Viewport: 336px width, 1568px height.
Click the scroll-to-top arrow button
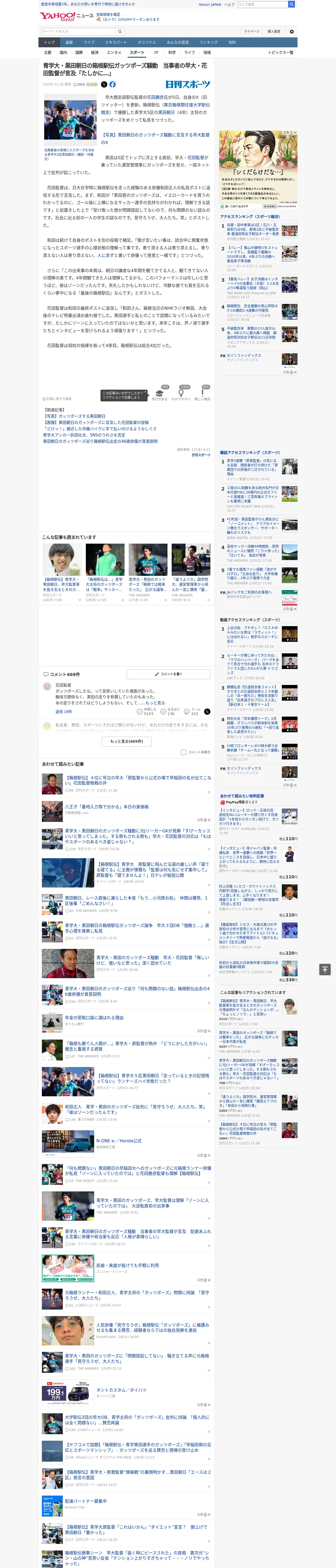click(x=325, y=970)
